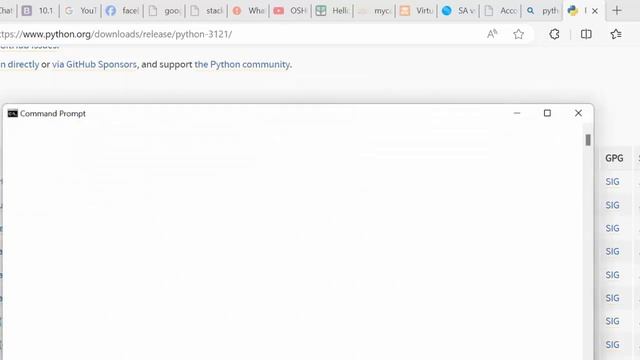The height and width of the screenshot is (360, 640).
Task: Switch to the Facebook tab
Action: pos(122,11)
